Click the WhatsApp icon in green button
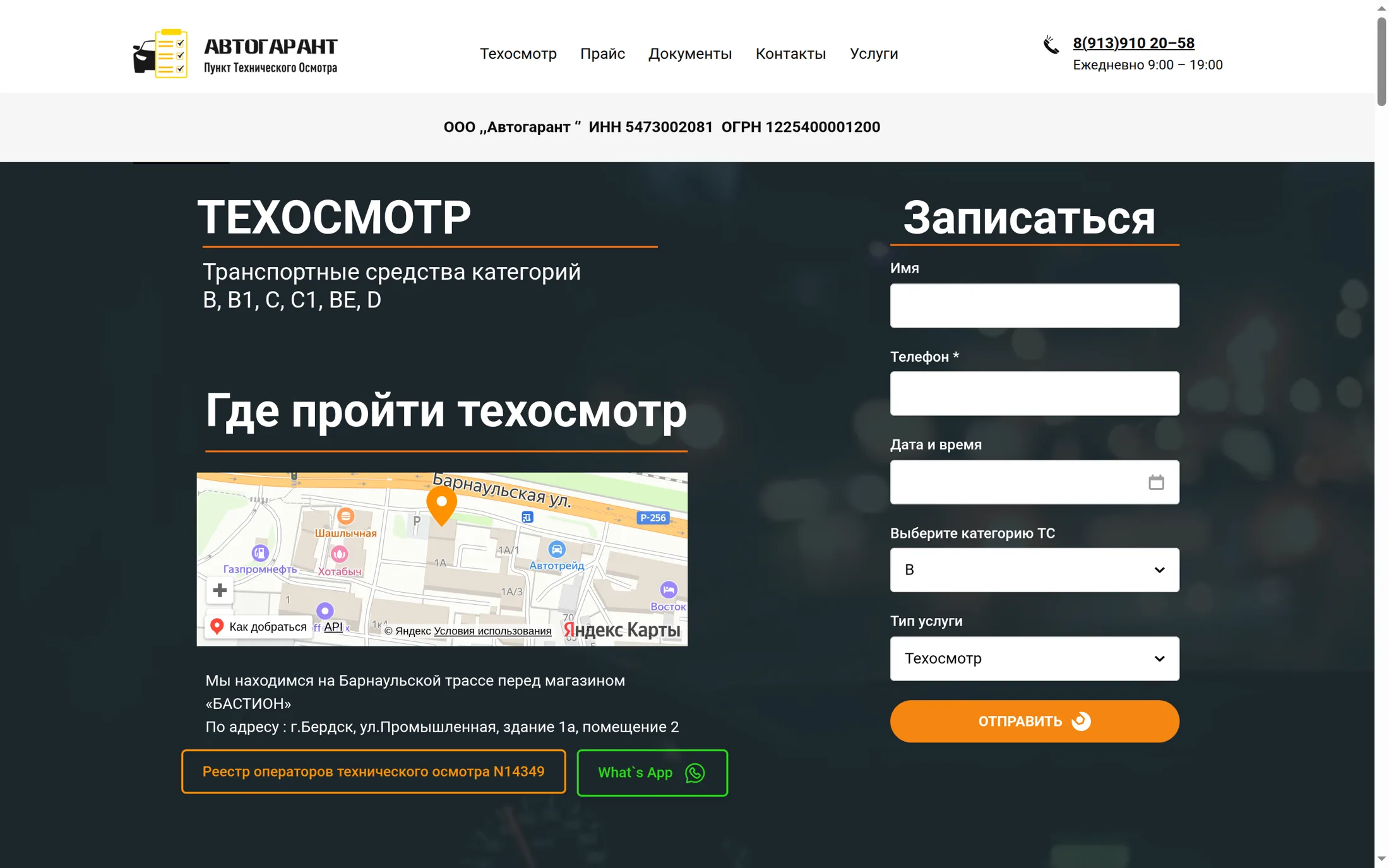1389x868 pixels. tap(694, 773)
